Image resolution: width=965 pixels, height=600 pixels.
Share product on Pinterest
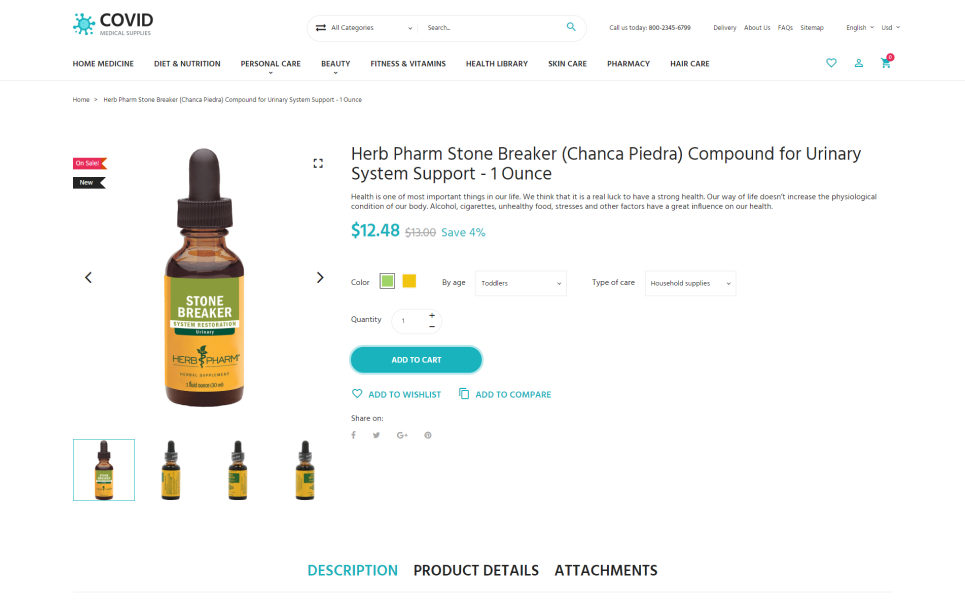pos(428,435)
